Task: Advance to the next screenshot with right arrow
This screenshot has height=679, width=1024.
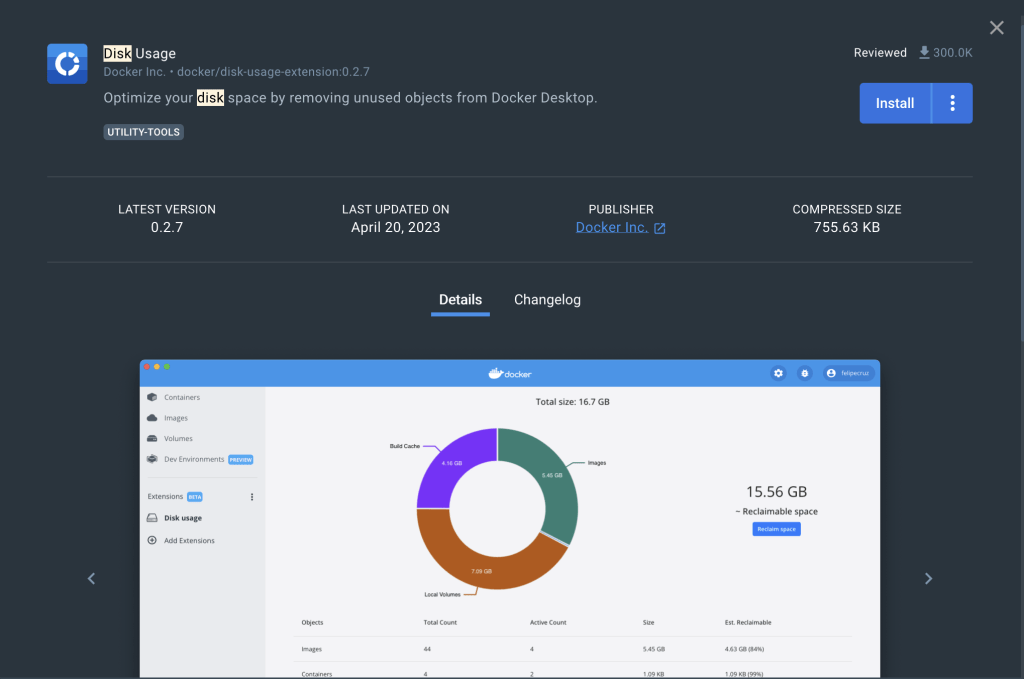Action: pos(928,578)
